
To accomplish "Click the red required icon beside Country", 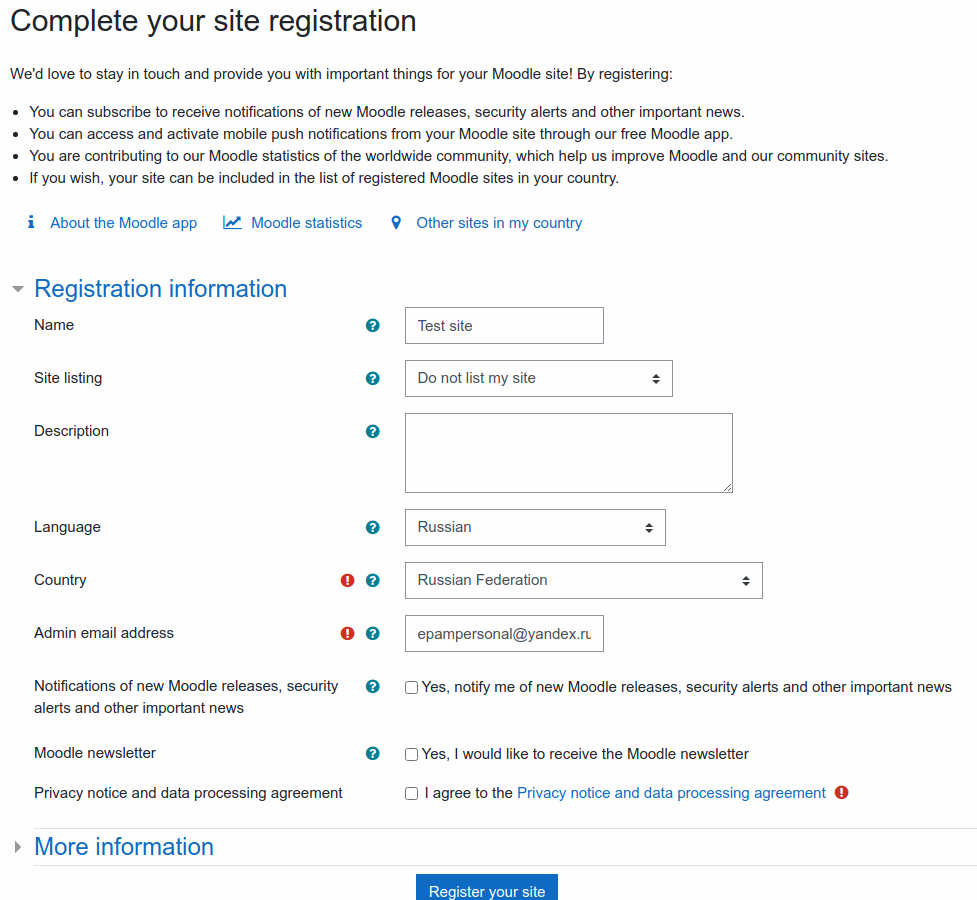I will (348, 580).
